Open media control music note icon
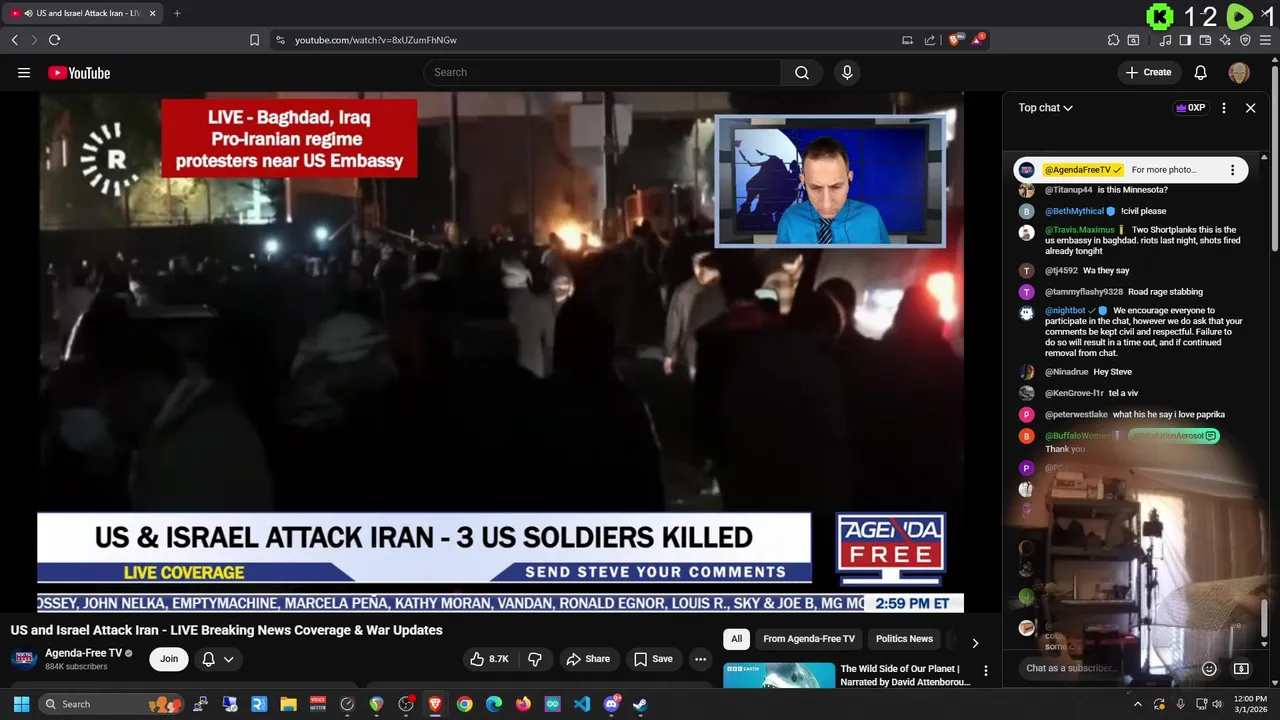The image size is (1280, 720). tap(1165, 40)
